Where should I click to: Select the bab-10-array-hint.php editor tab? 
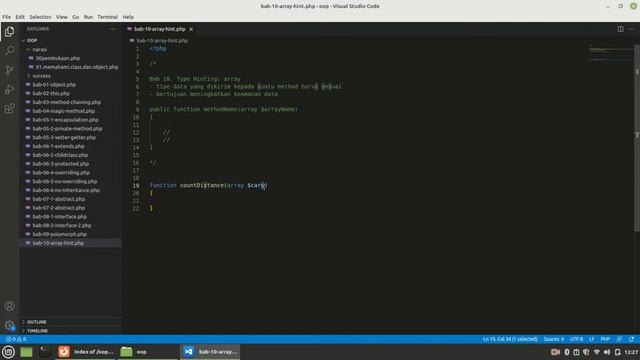160,29
